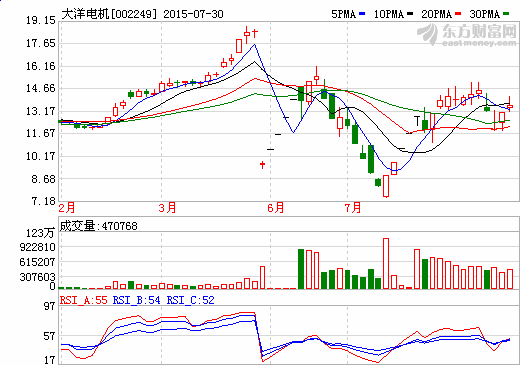Click the 922810 volume axis label

point(37,247)
